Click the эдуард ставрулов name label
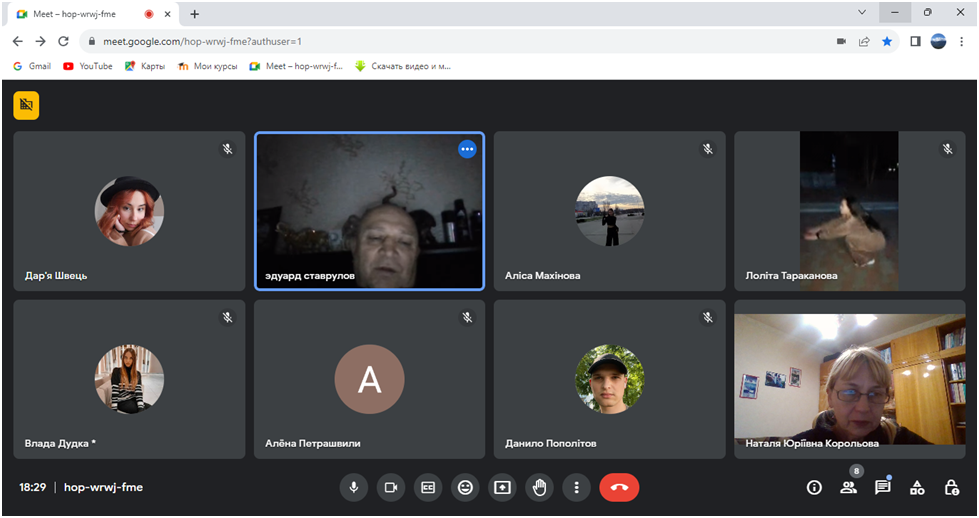979x518 pixels. coord(310,275)
